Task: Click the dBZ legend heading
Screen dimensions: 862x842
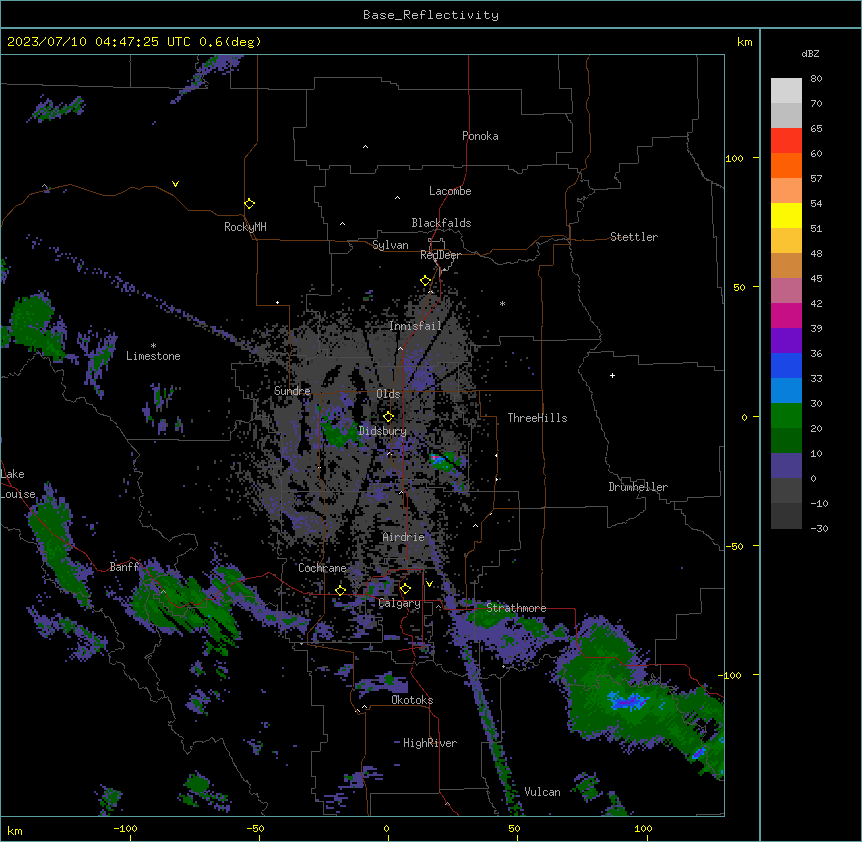Action: (x=810, y=54)
